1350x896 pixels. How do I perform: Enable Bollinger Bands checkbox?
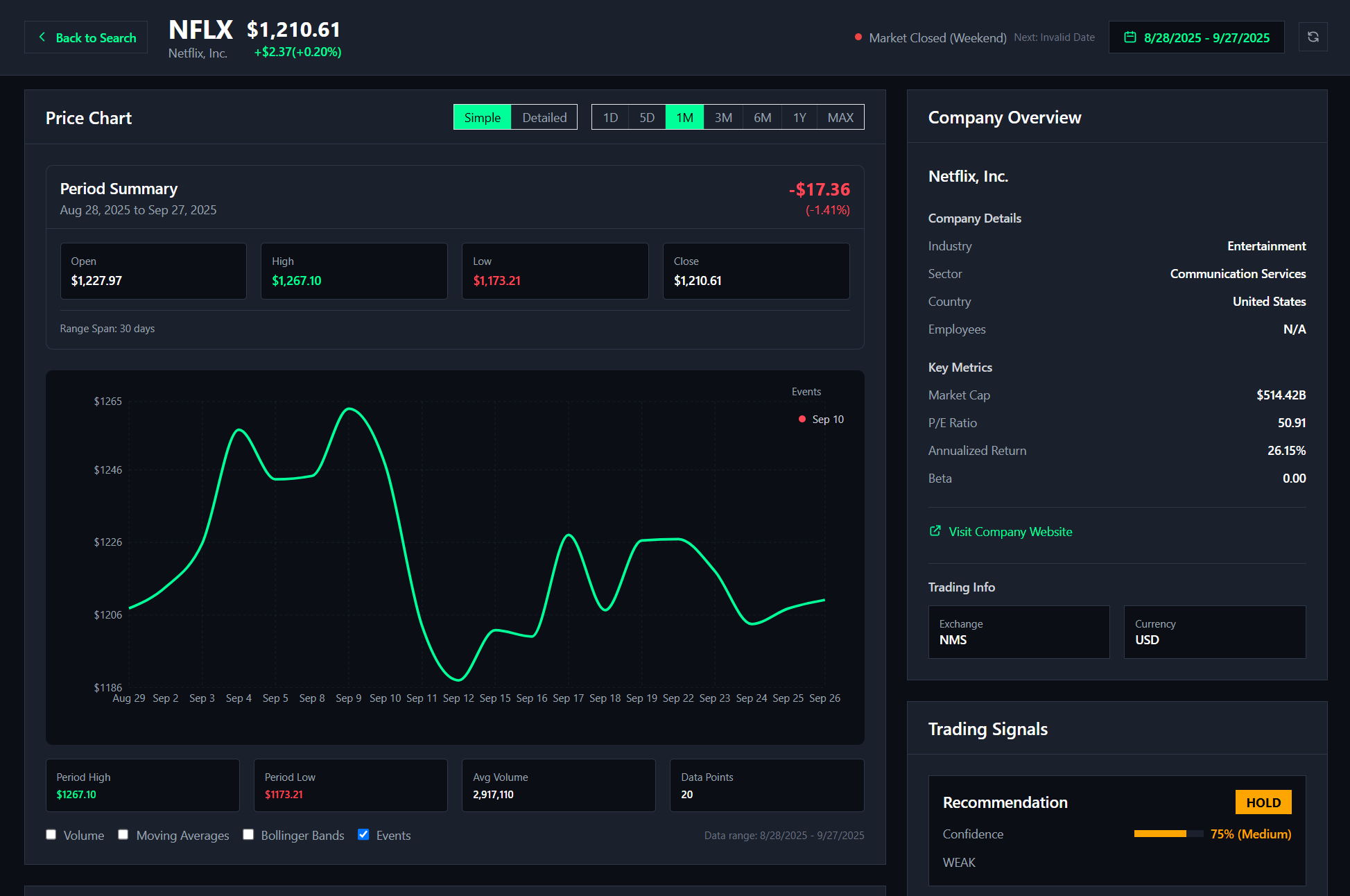pos(248,834)
